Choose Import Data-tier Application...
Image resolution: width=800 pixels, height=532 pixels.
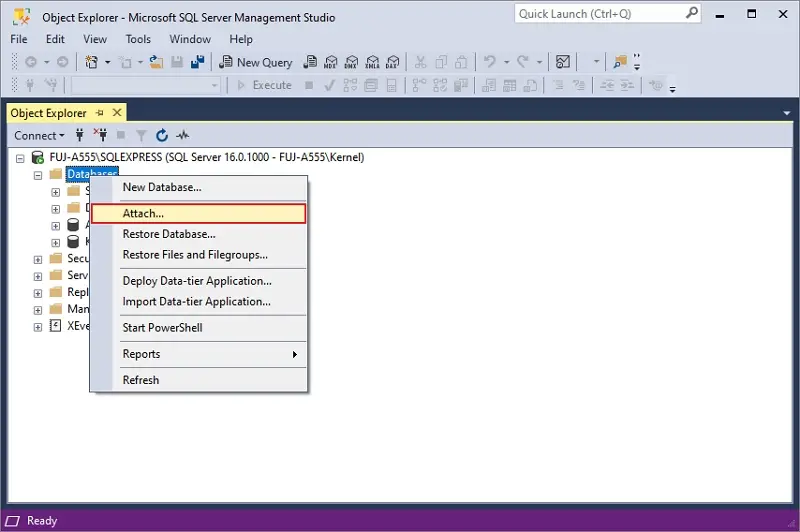pos(198,301)
